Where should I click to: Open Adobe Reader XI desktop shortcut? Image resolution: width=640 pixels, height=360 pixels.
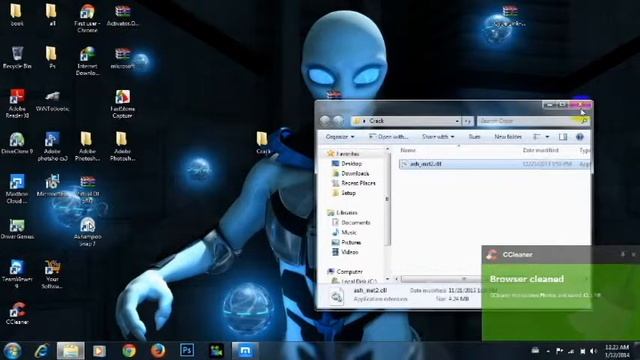[17, 104]
